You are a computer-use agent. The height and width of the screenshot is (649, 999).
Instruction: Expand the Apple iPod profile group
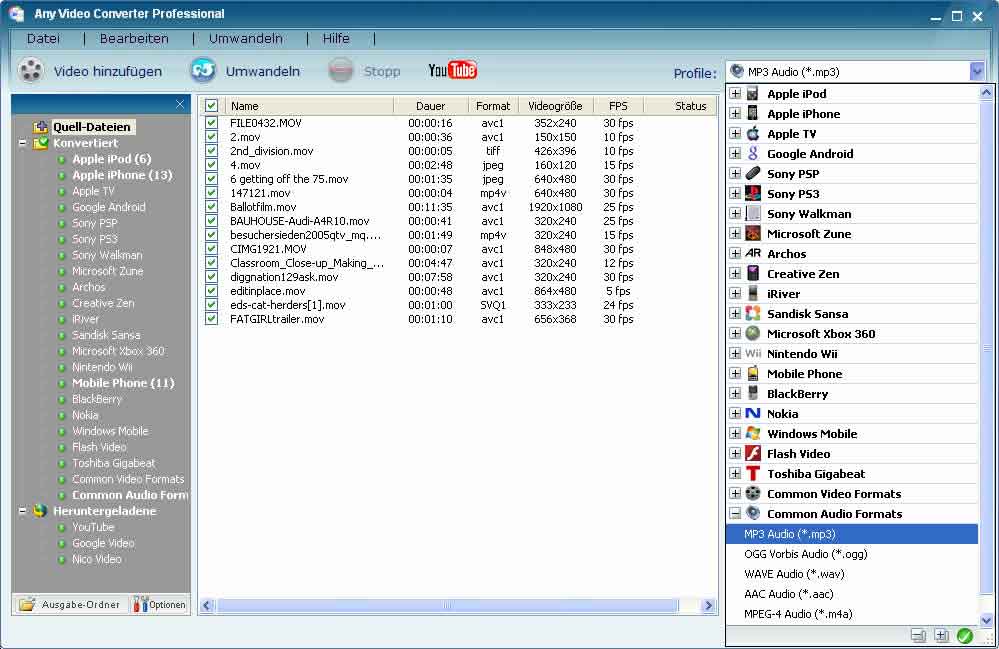[x=735, y=94]
